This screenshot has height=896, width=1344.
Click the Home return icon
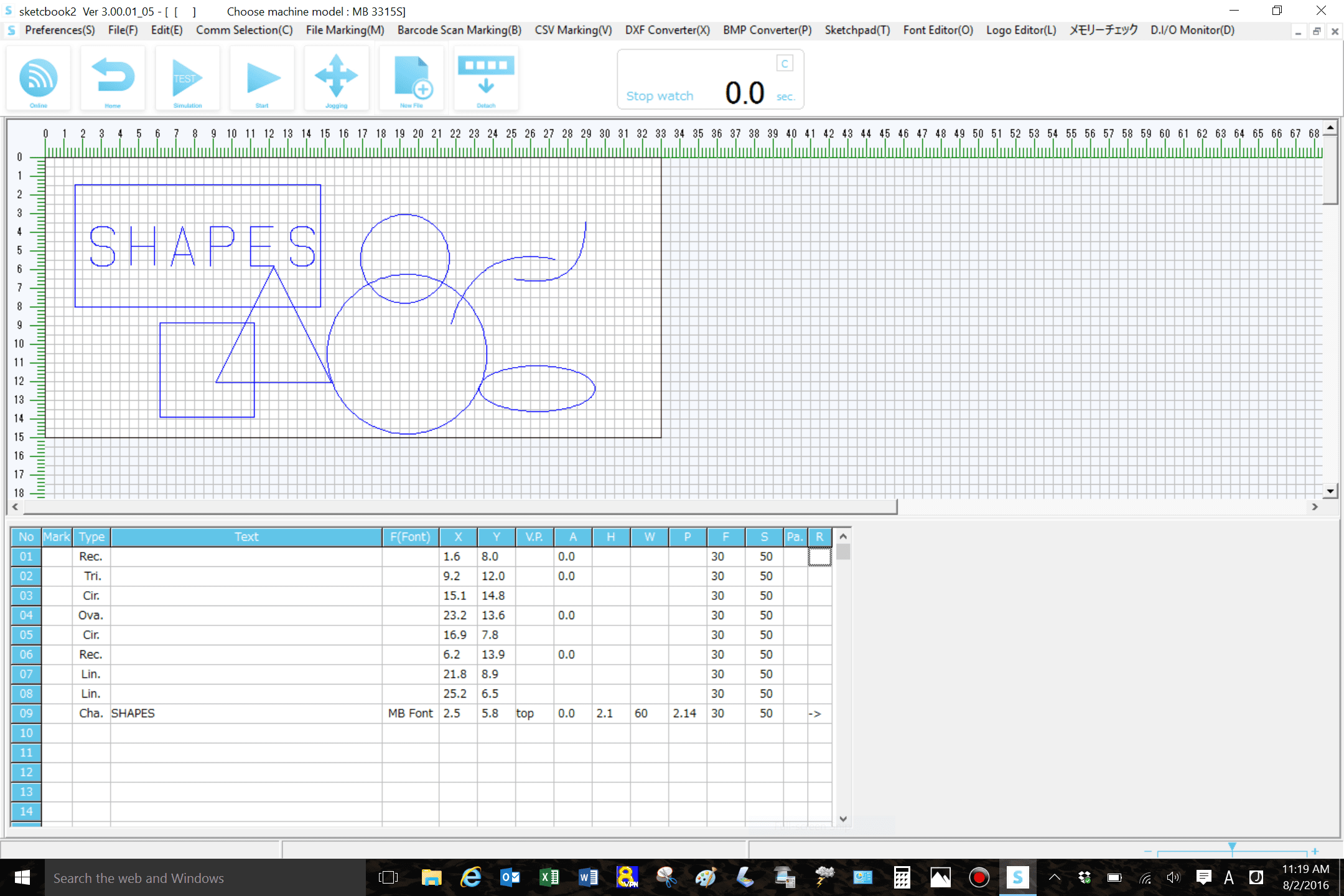pyautogui.click(x=113, y=79)
